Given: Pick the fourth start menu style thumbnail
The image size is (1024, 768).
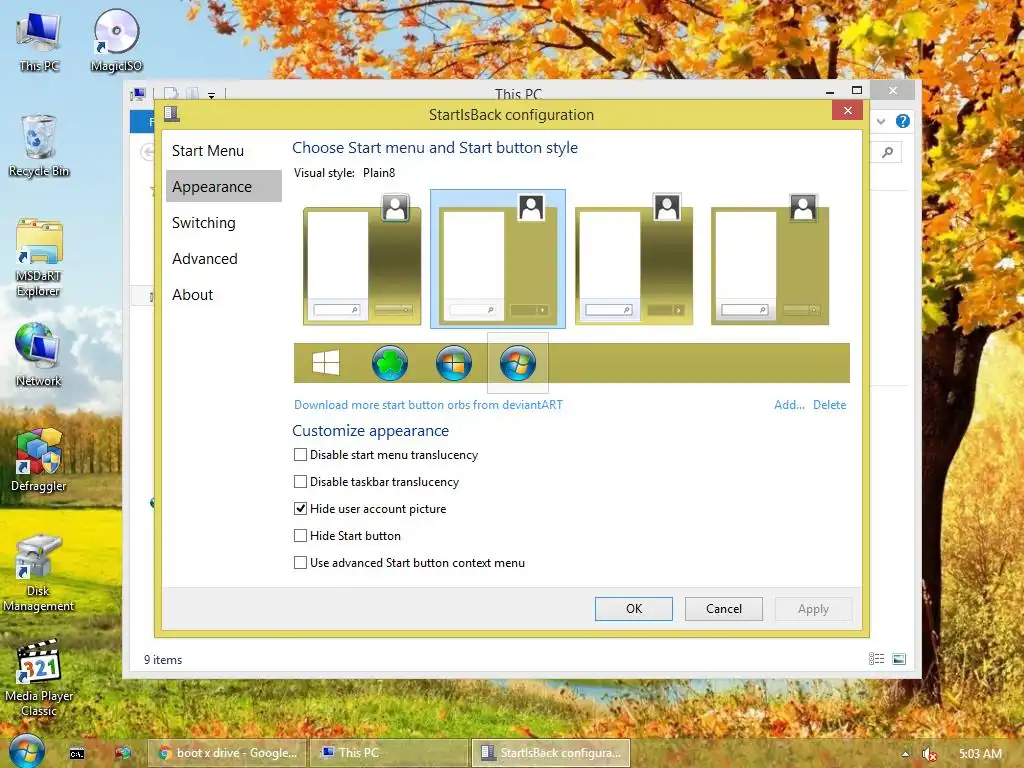Looking at the screenshot, I should (x=769, y=259).
